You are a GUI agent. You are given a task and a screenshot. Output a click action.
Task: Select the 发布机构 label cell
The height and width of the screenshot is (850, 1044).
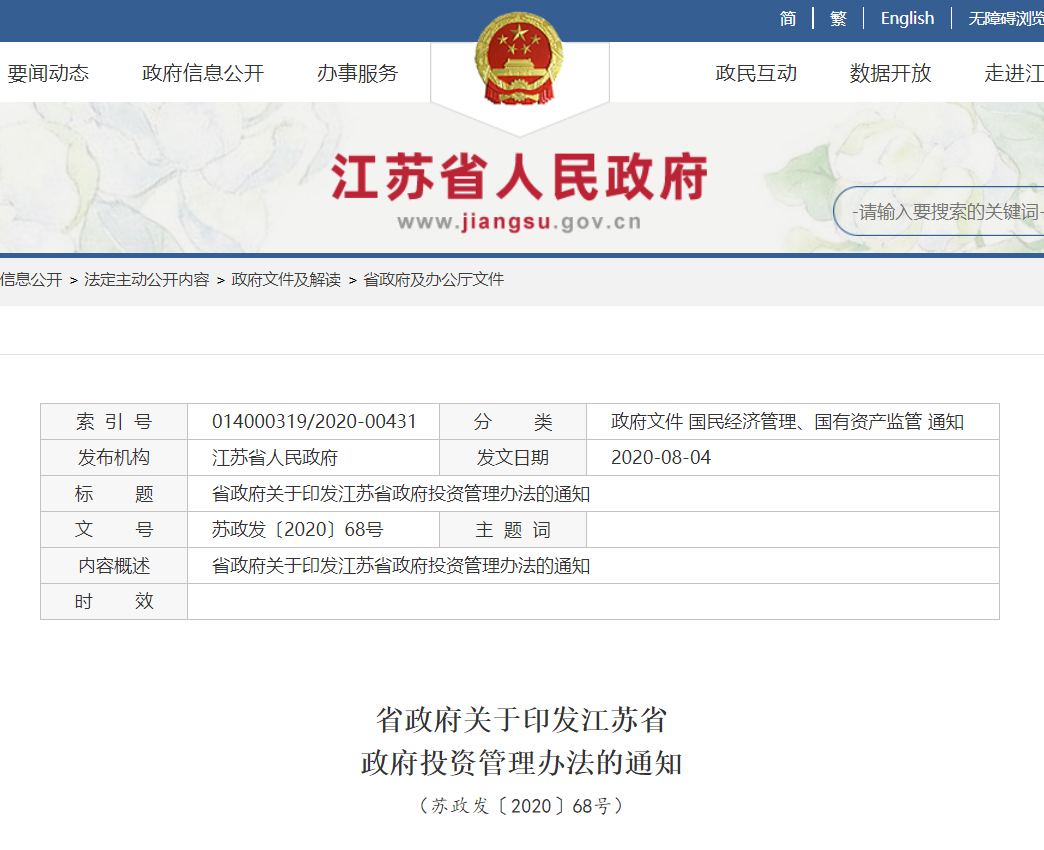[x=114, y=457]
